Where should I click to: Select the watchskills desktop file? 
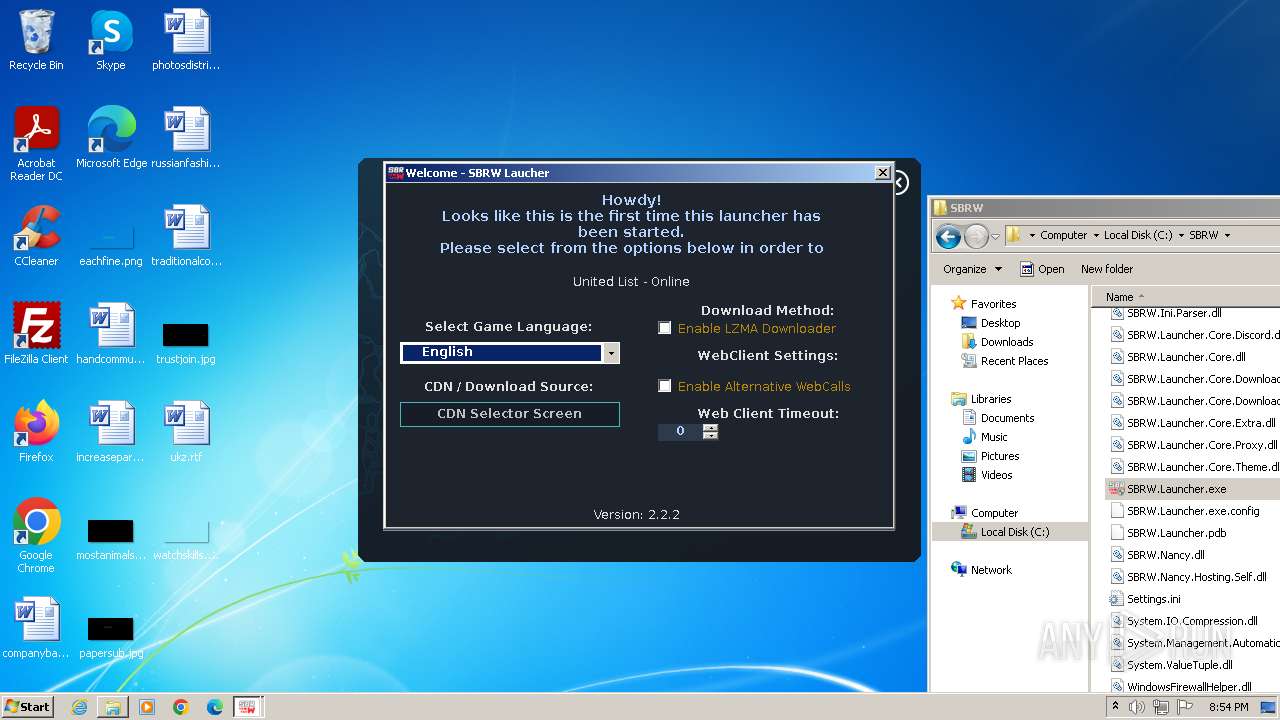[186, 539]
